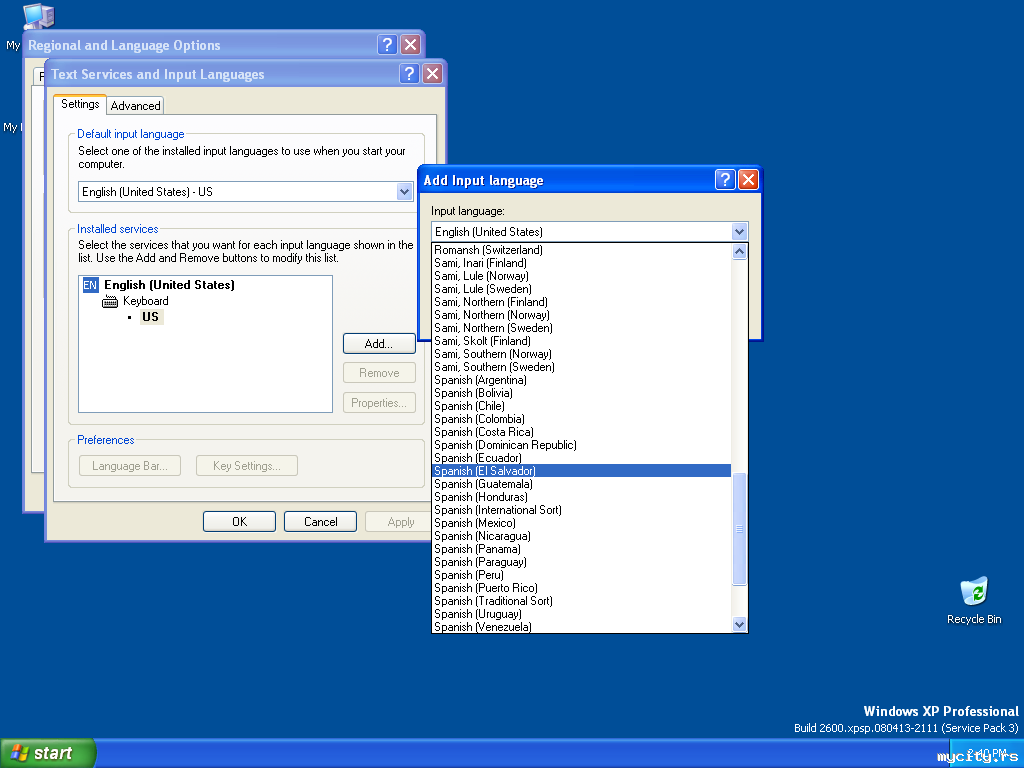Choose Spanish (Paraguay)
The image size is (1024, 768).
click(581, 562)
